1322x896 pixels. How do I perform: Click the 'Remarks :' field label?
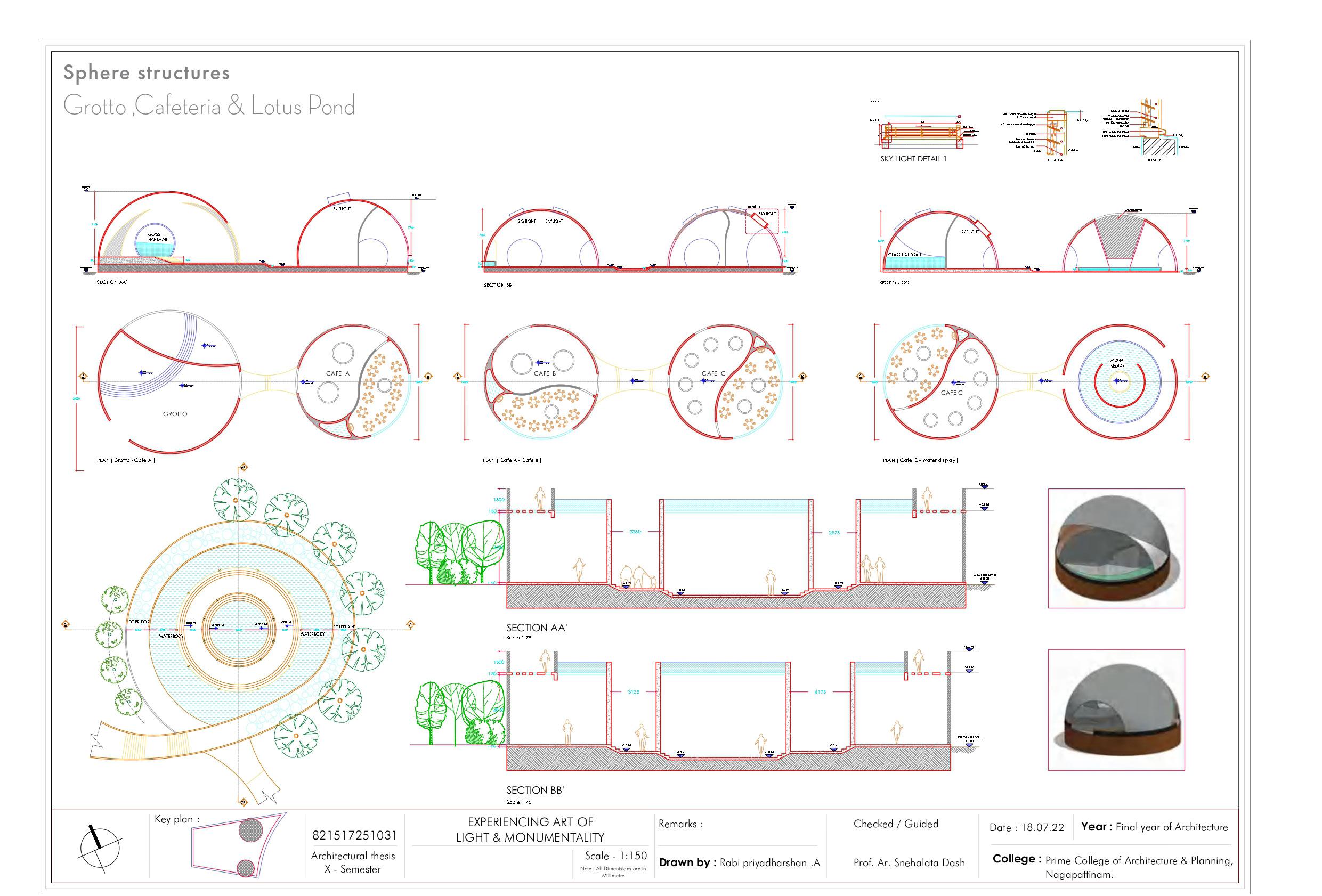[x=681, y=824]
